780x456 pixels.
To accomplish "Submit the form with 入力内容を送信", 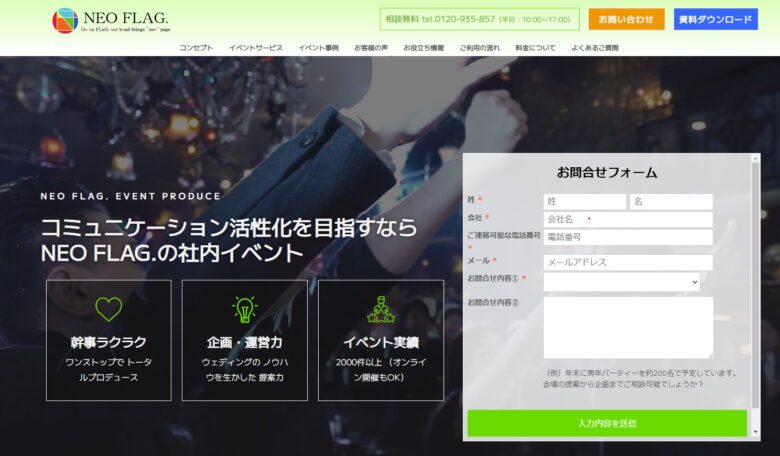I will pyautogui.click(x=607, y=423).
